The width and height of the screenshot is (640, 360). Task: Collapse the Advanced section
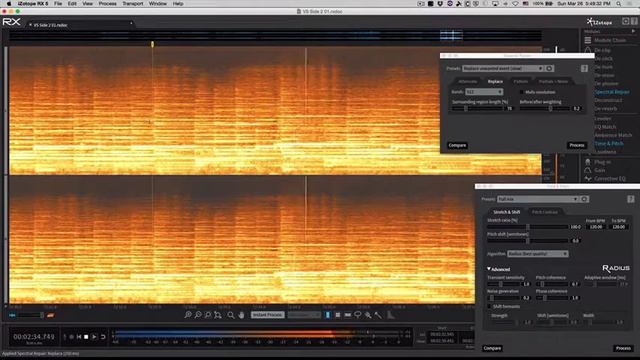(489, 269)
